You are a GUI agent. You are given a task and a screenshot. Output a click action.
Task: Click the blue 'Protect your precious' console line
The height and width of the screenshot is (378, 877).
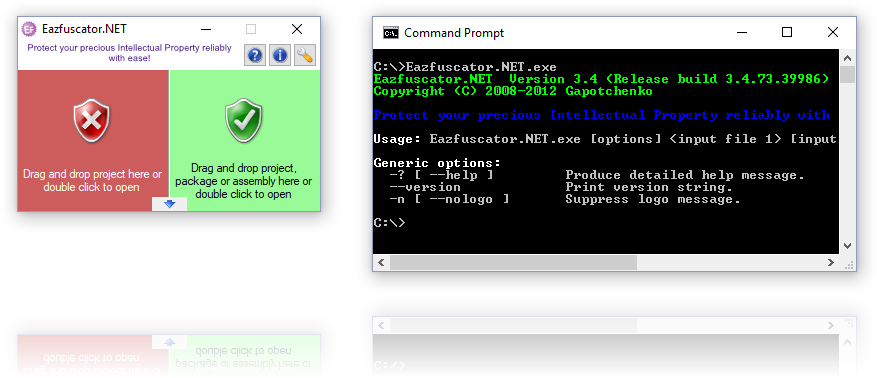pos(602,115)
